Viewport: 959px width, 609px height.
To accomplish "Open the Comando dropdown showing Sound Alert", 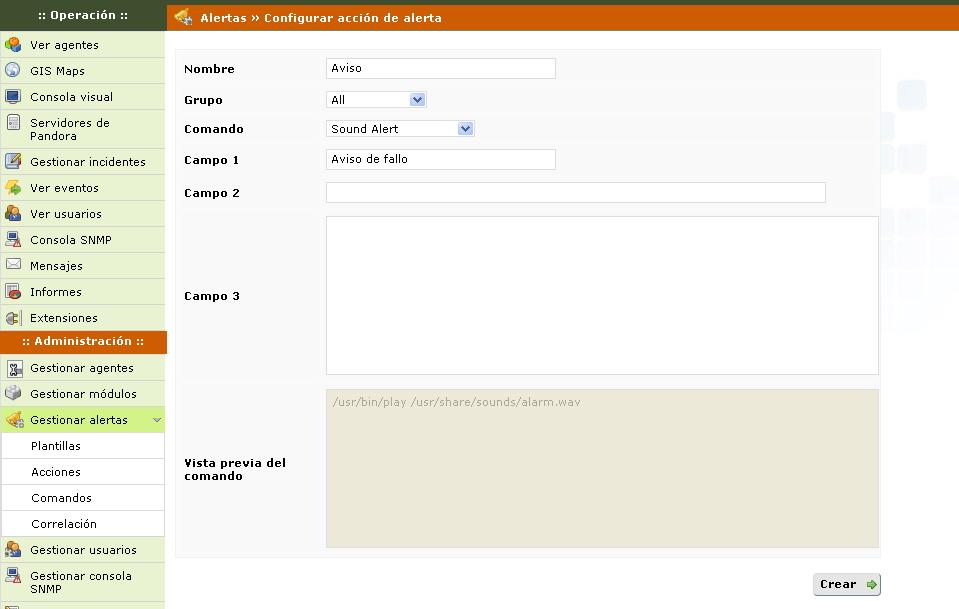I will tap(401, 129).
